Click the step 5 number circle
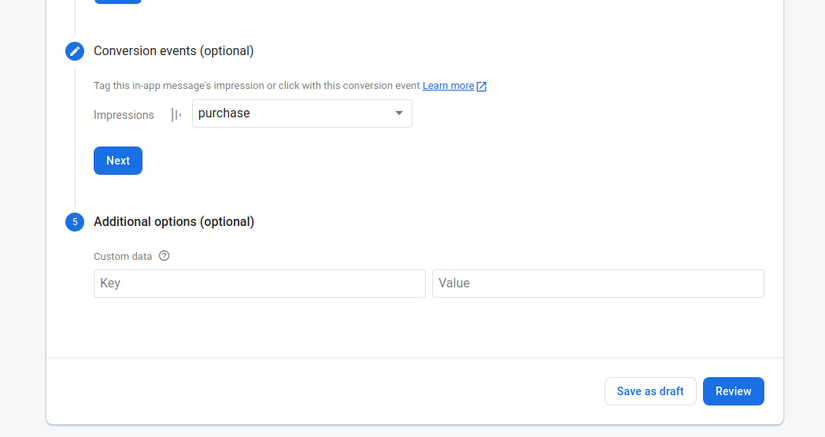 coord(75,222)
